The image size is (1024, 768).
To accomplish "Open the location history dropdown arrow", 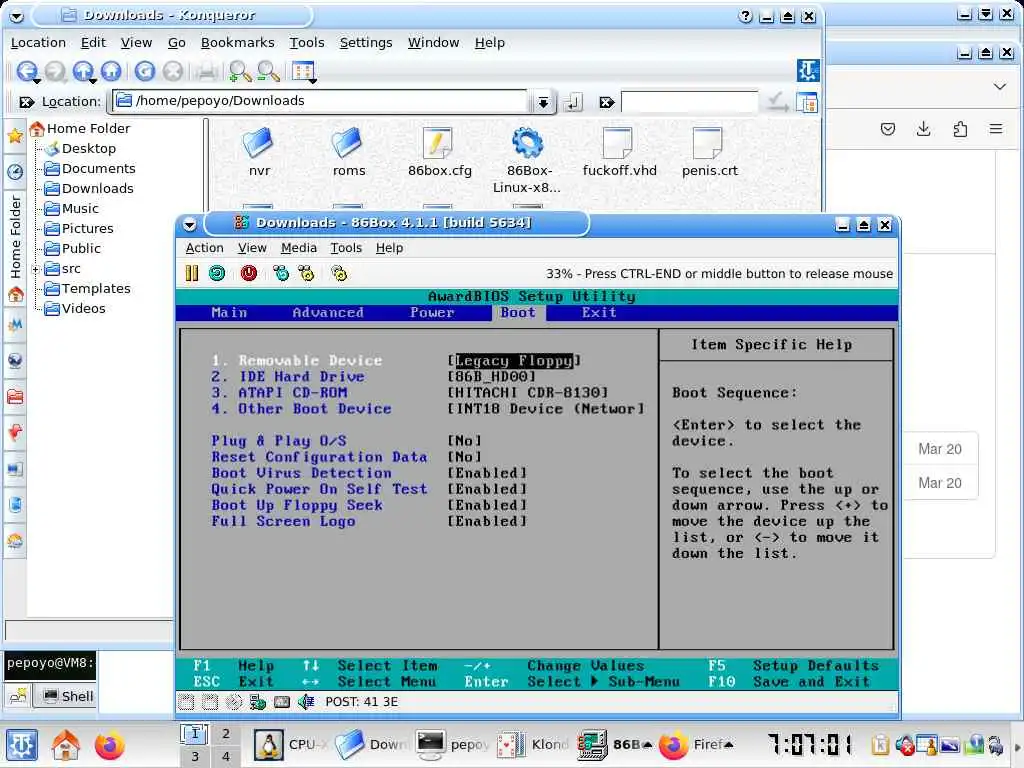I will tap(543, 102).
